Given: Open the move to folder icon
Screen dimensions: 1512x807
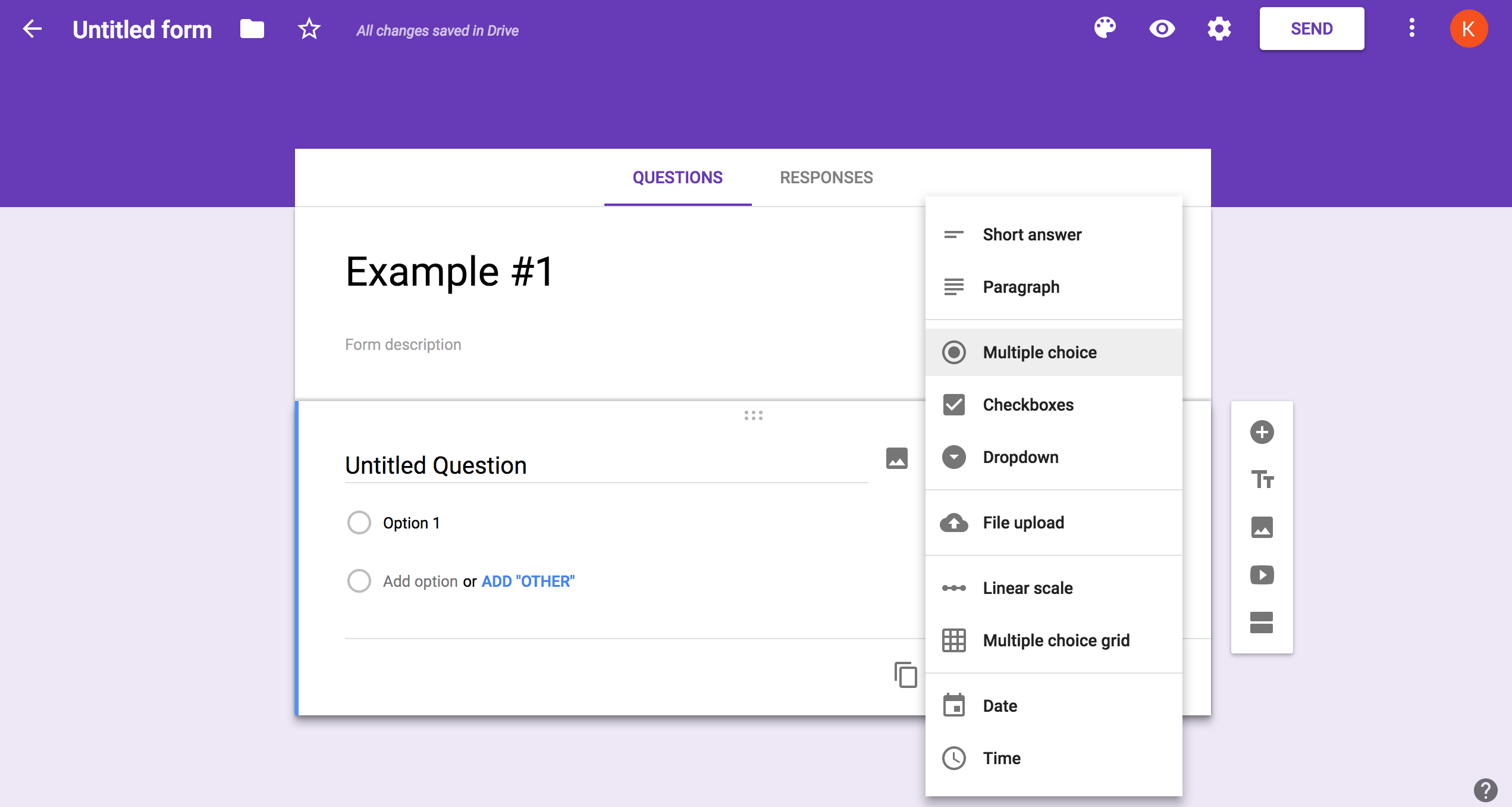Looking at the screenshot, I should (252, 29).
